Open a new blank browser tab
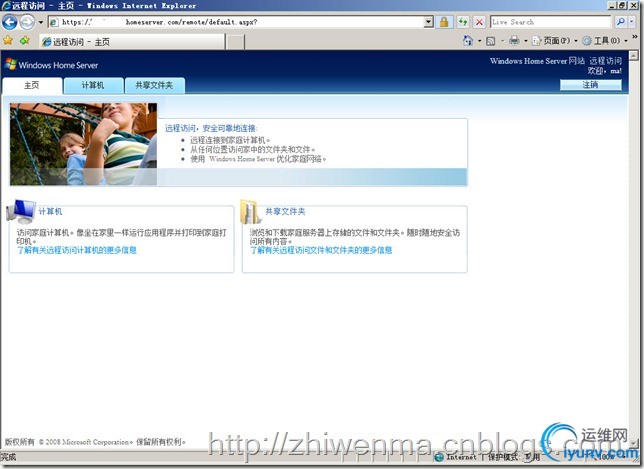 235,42
